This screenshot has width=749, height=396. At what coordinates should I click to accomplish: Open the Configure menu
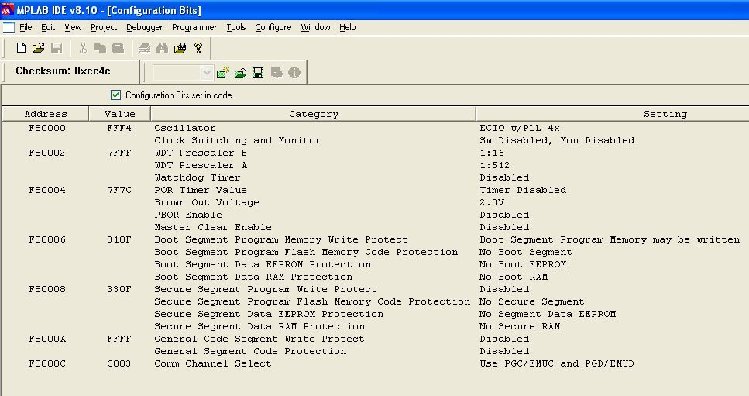[273, 27]
